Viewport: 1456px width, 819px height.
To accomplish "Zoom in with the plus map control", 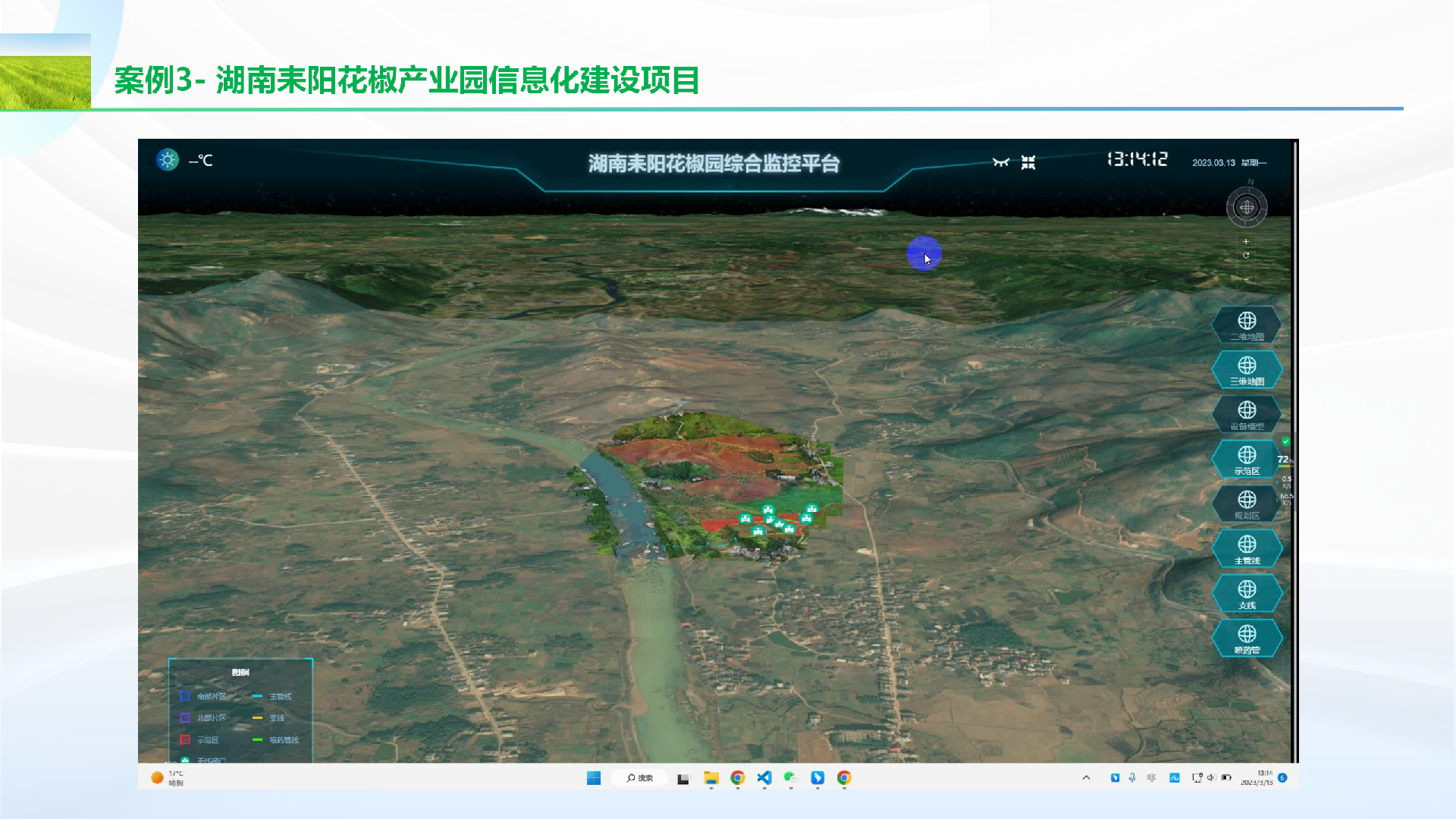I will [x=1246, y=241].
